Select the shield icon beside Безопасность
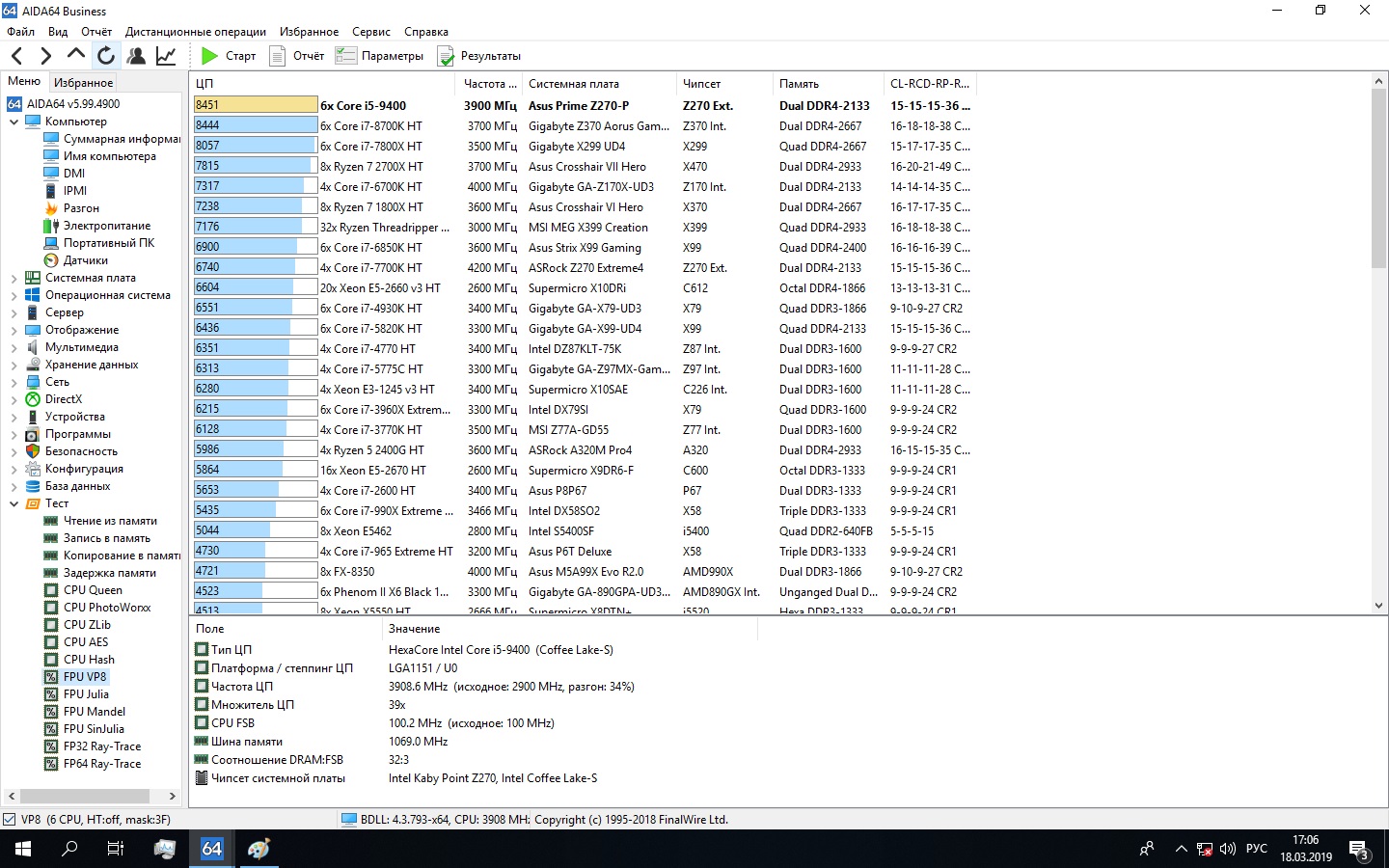Viewport: 1389px width, 868px height. pyautogui.click(x=33, y=451)
